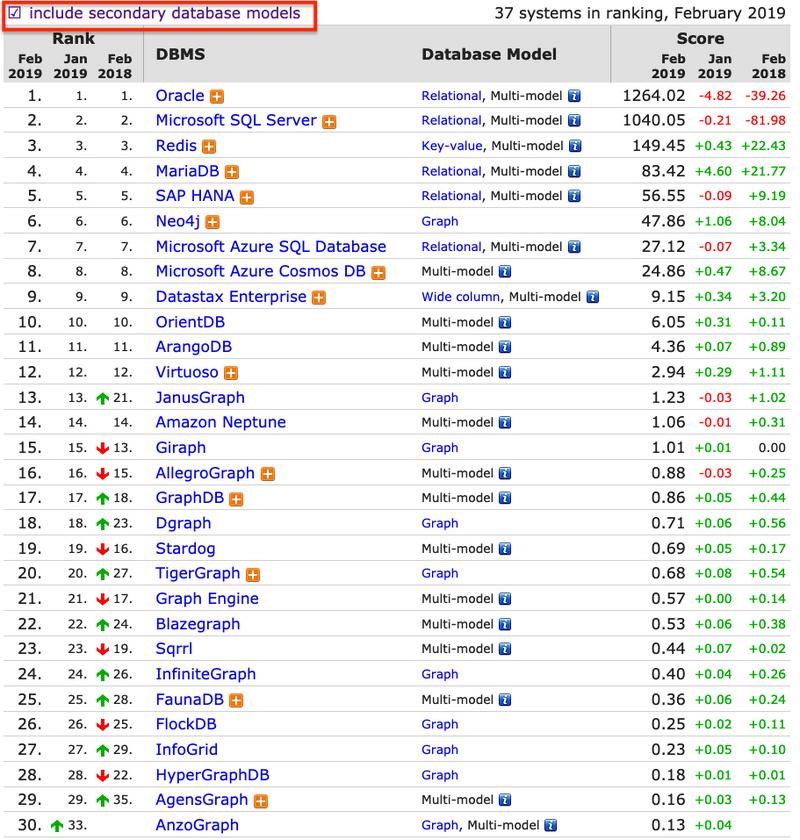Click the Database Model column header
This screenshot has height=840, width=800.
489,54
